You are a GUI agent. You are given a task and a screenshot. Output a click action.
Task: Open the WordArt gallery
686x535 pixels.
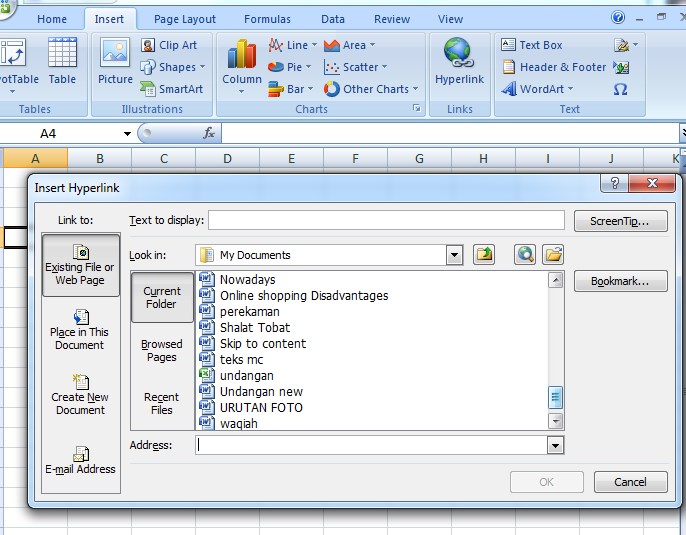click(537, 89)
